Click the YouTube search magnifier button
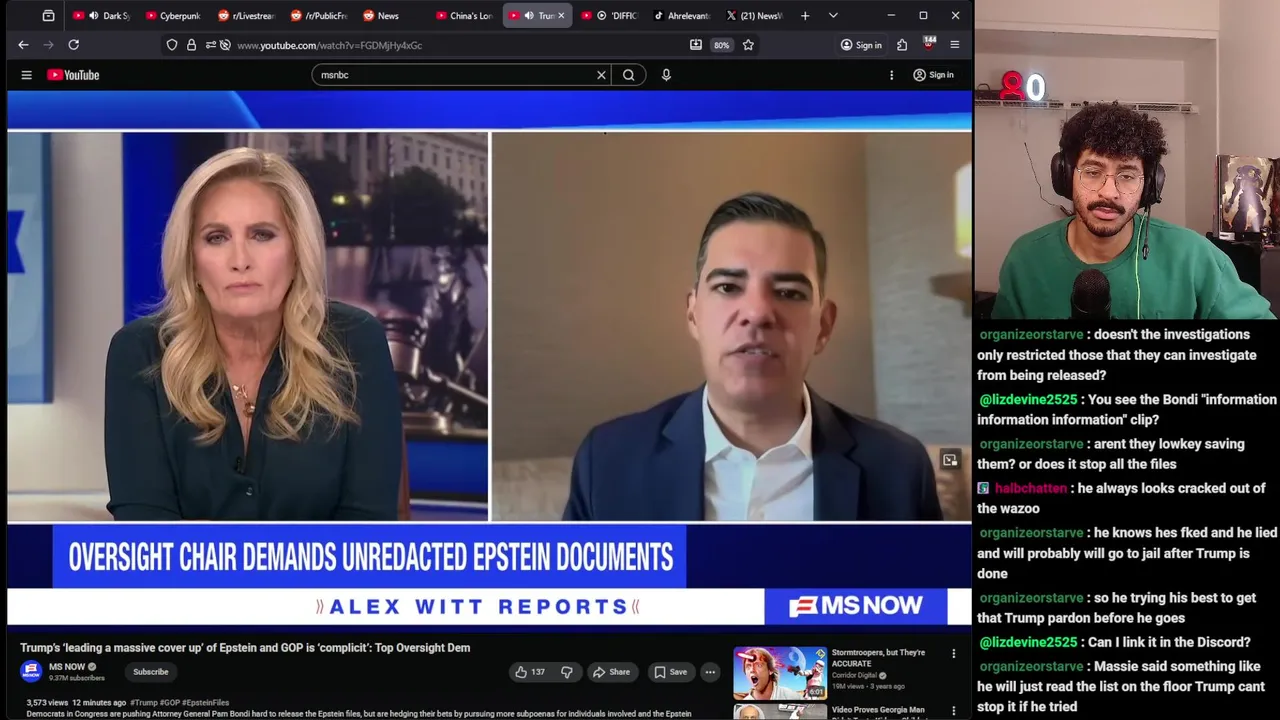The width and height of the screenshot is (1280, 720). [629, 75]
